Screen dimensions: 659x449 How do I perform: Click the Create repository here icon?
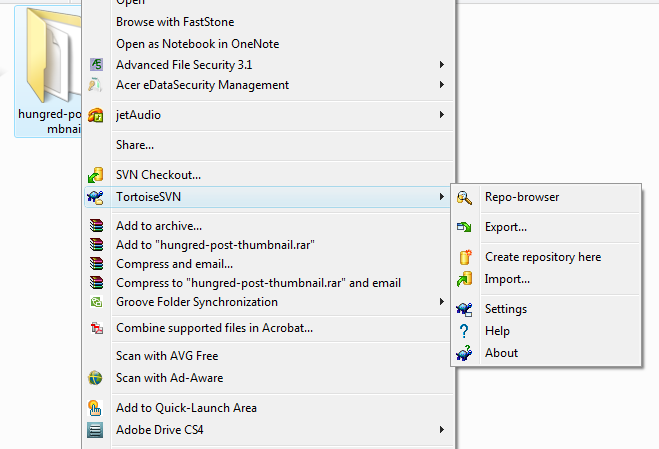[x=465, y=257]
